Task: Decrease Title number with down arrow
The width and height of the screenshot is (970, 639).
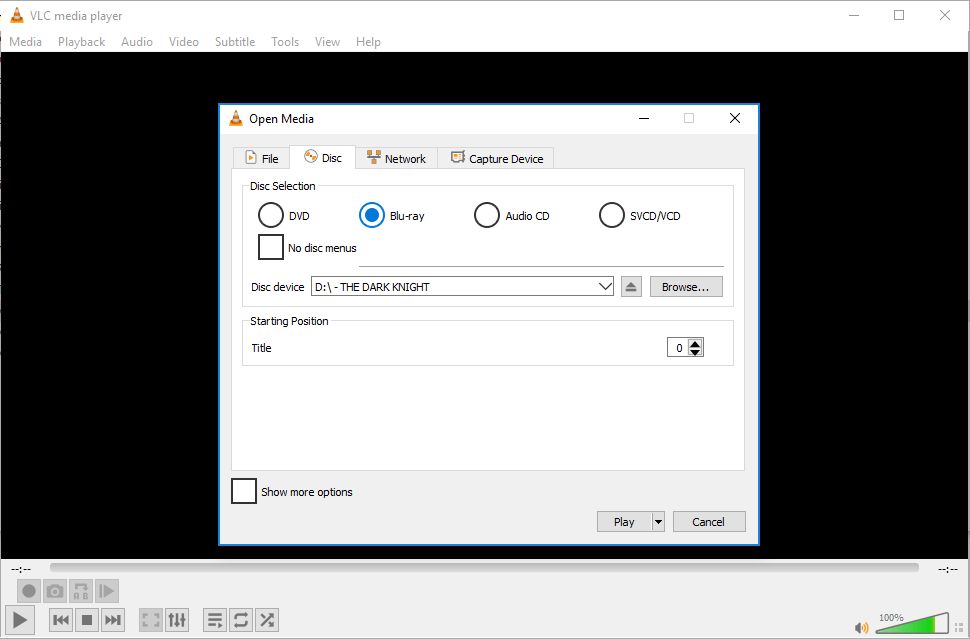Action: pos(695,352)
